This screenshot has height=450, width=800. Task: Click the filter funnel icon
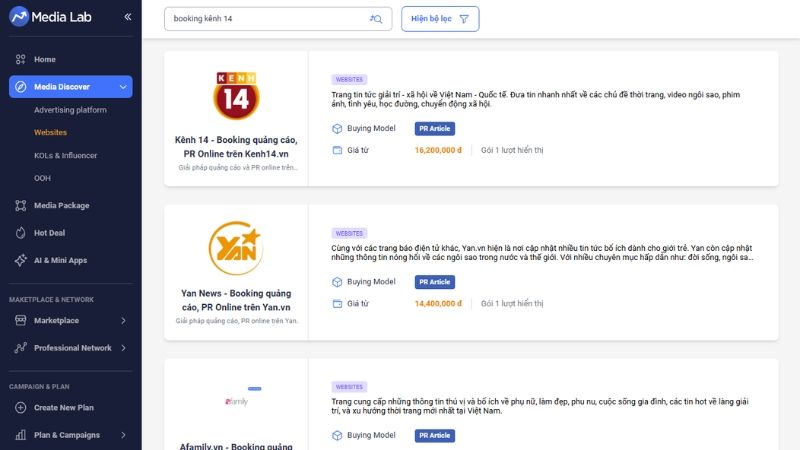(464, 19)
